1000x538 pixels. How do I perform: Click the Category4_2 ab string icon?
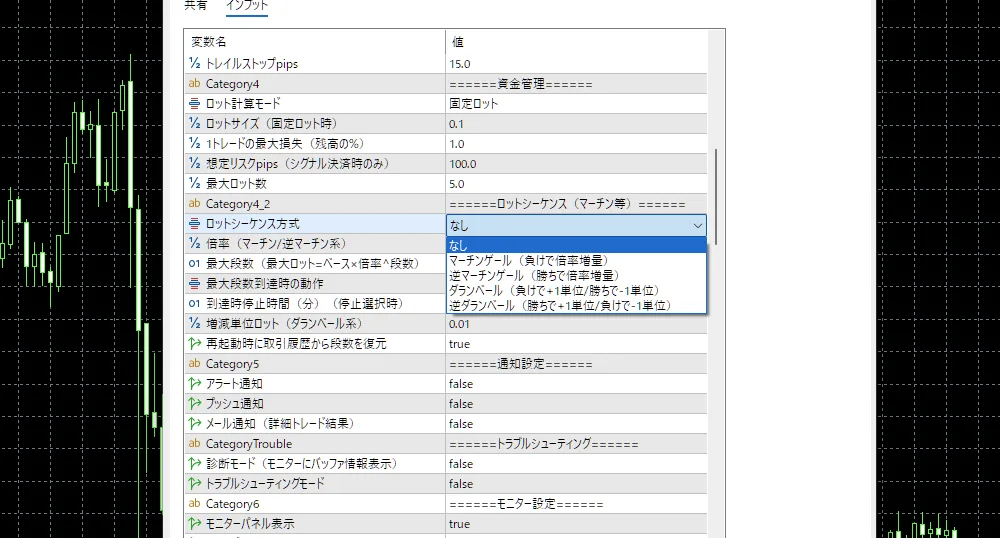[x=195, y=203]
